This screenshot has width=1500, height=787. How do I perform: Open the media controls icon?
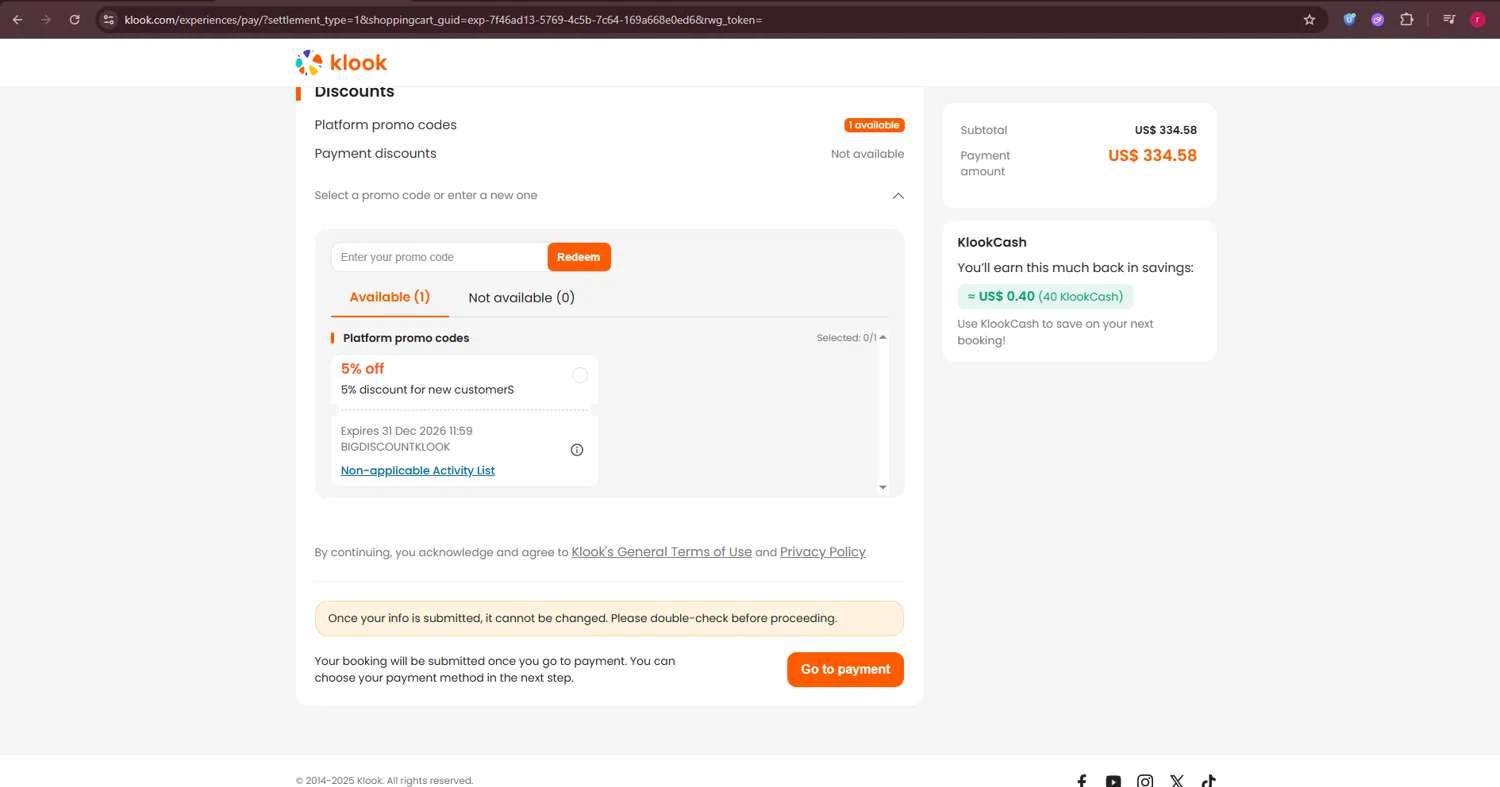pos(1449,19)
